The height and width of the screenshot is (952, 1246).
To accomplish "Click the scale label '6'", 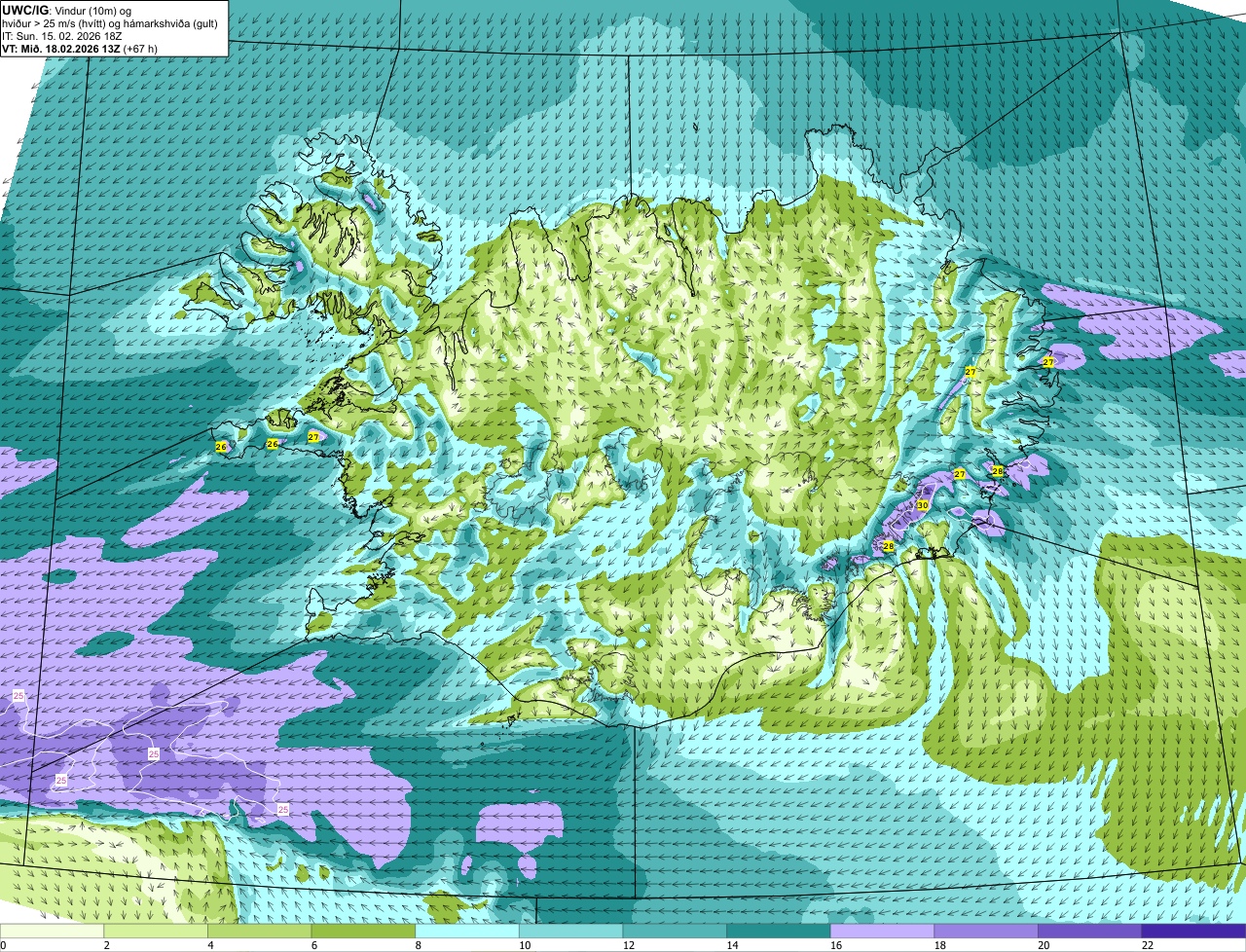I will point(314,945).
